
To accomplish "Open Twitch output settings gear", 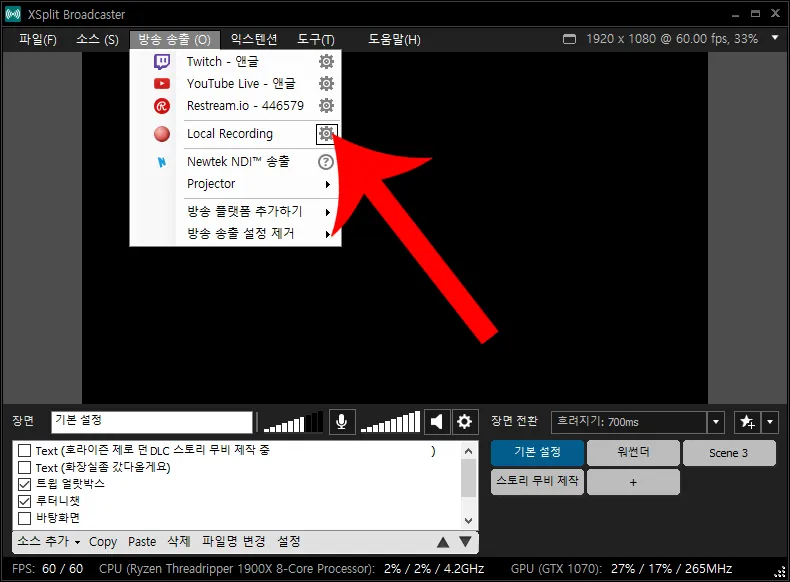I will pos(326,61).
